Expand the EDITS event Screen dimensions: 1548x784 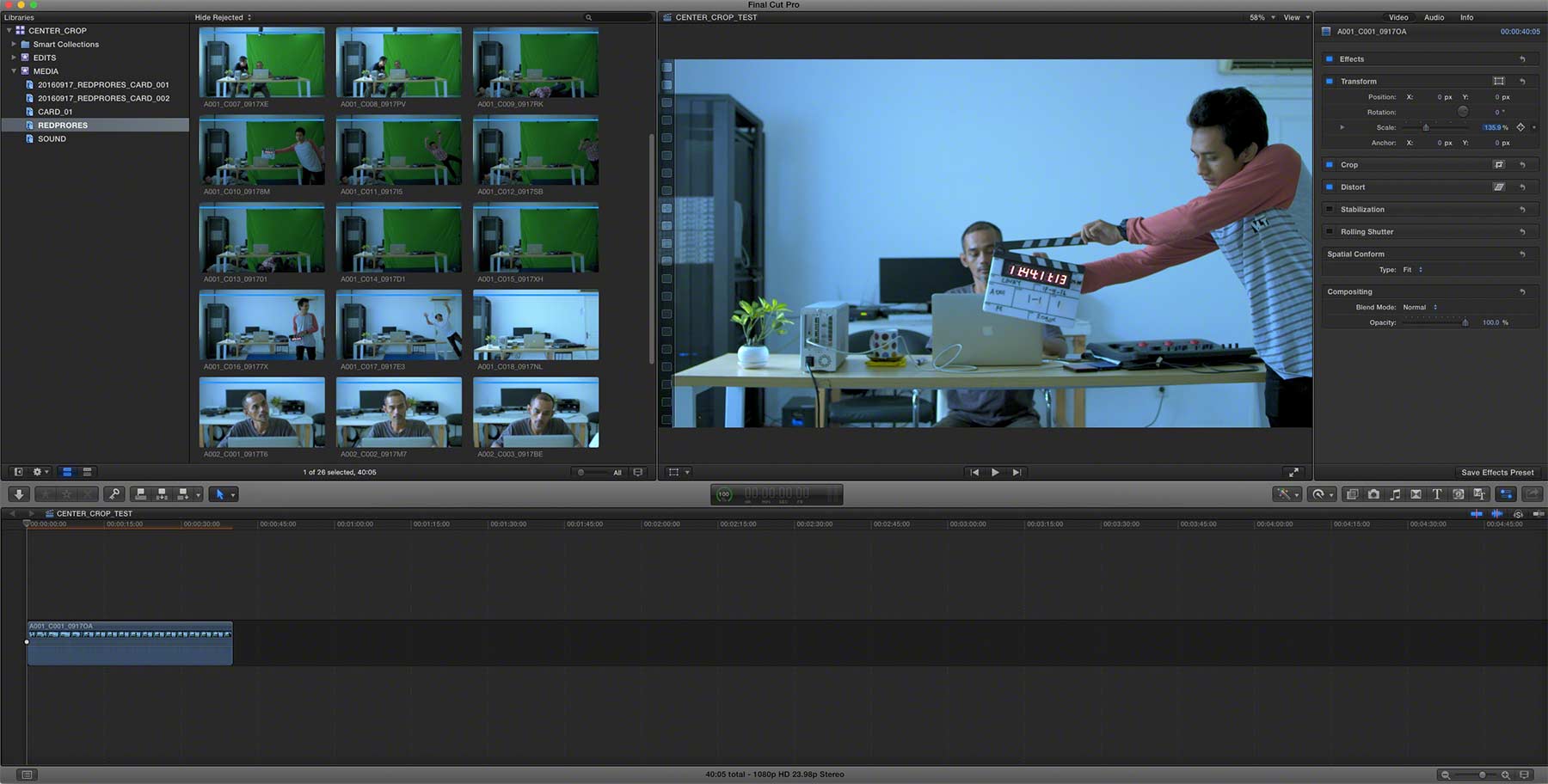[x=14, y=58]
